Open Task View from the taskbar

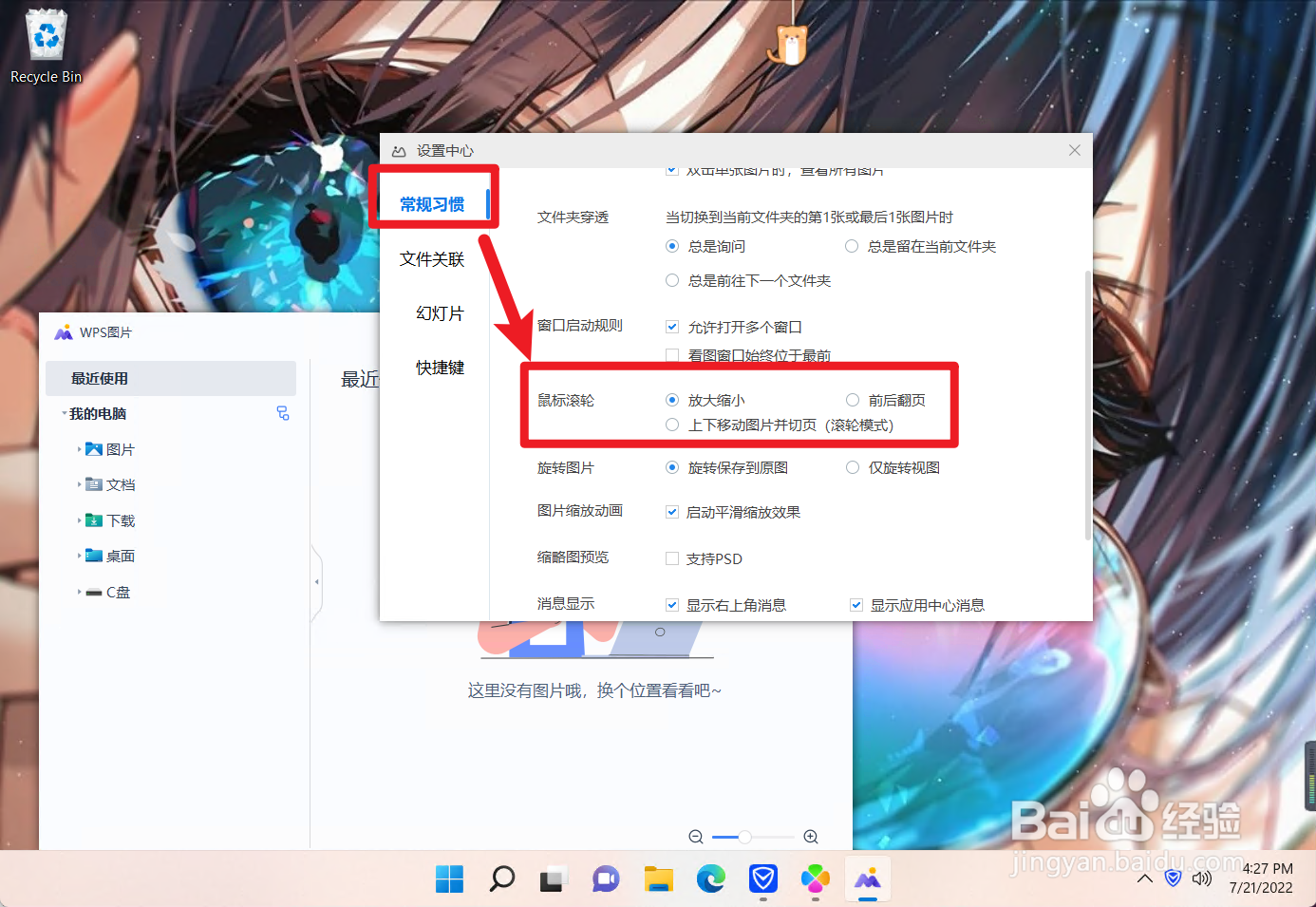(x=554, y=879)
